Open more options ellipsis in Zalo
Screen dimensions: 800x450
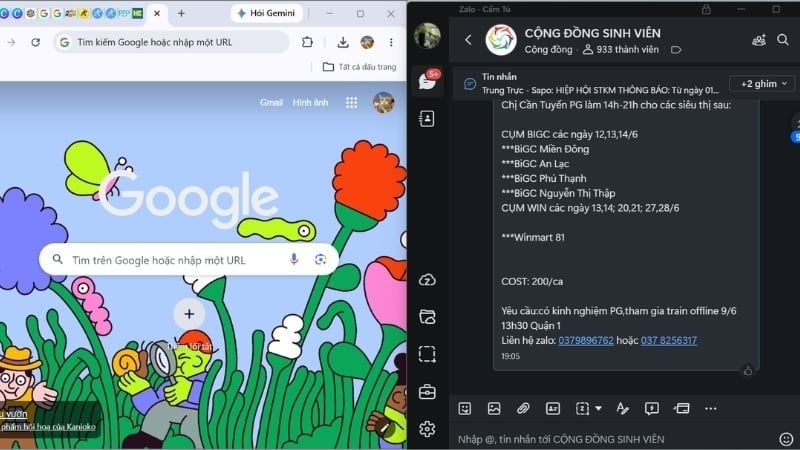click(710, 408)
